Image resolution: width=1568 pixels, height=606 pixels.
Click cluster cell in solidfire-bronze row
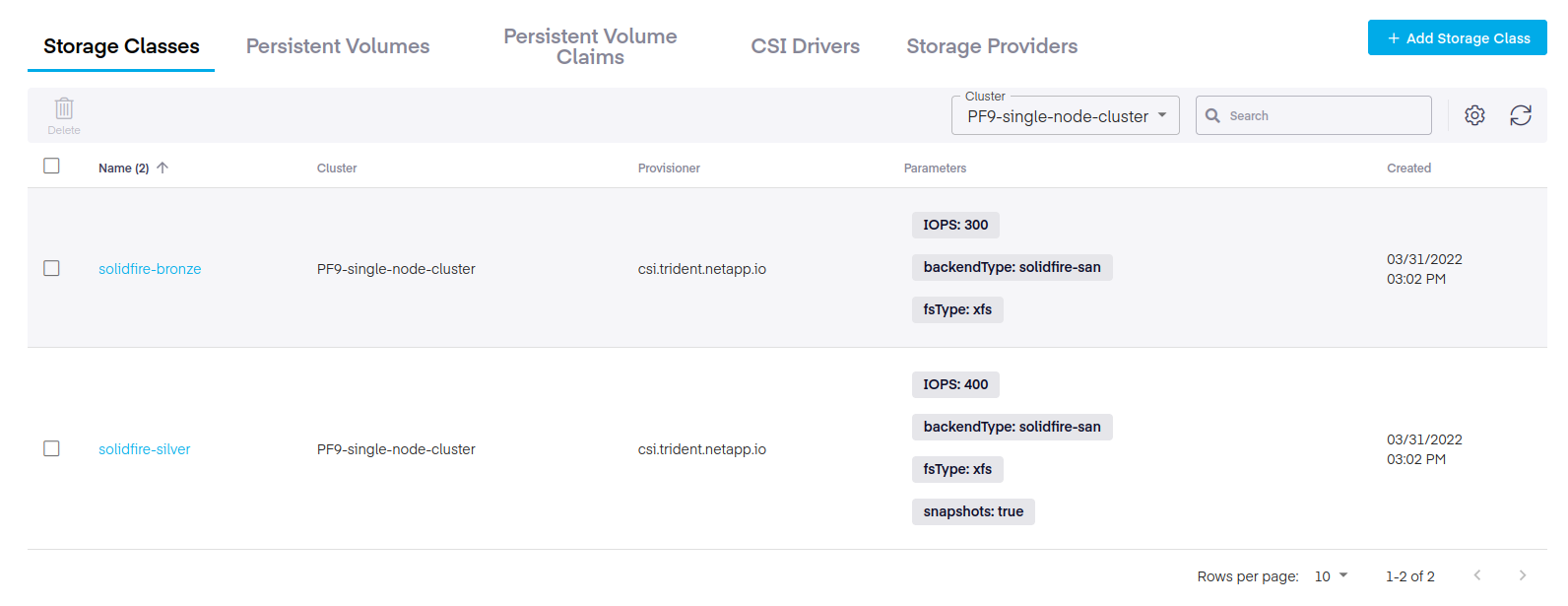pyautogui.click(x=396, y=269)
